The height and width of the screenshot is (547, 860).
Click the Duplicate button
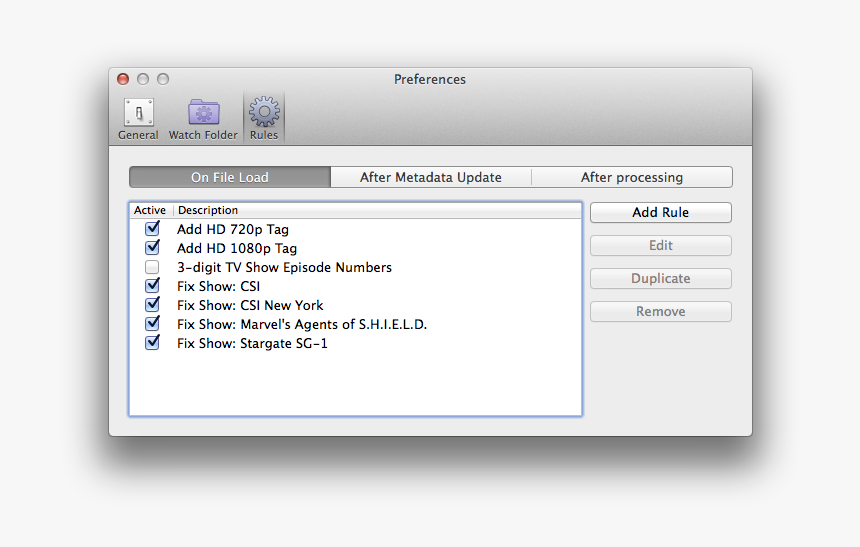pos(660,279)
